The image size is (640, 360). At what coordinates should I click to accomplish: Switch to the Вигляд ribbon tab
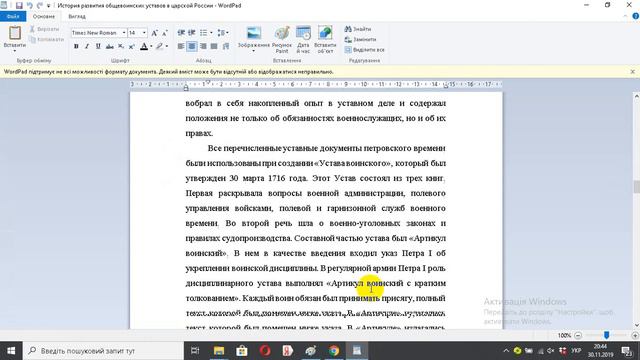77,16
